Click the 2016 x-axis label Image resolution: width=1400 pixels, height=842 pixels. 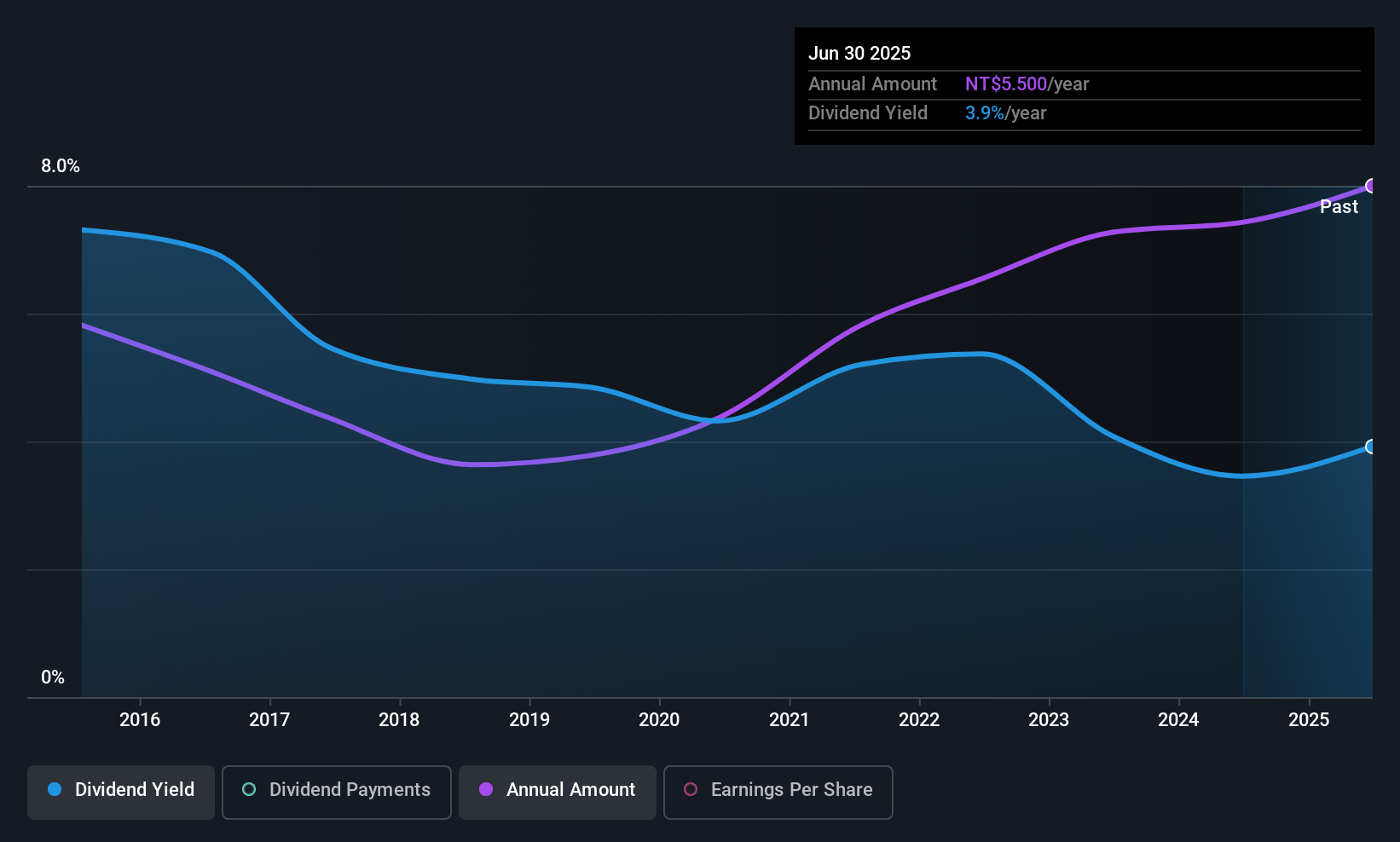pos(140,720)
